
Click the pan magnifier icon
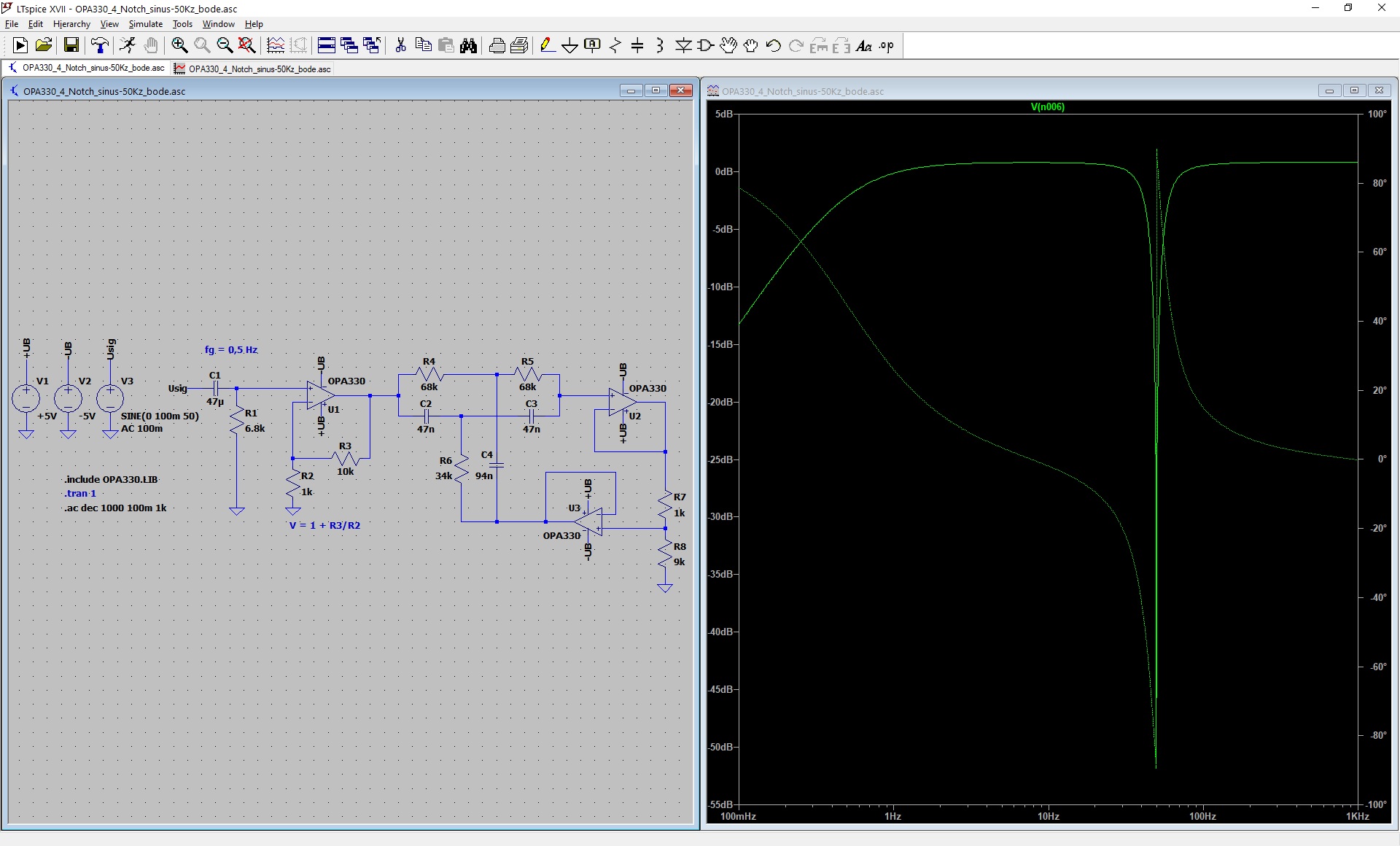(202, 46)
